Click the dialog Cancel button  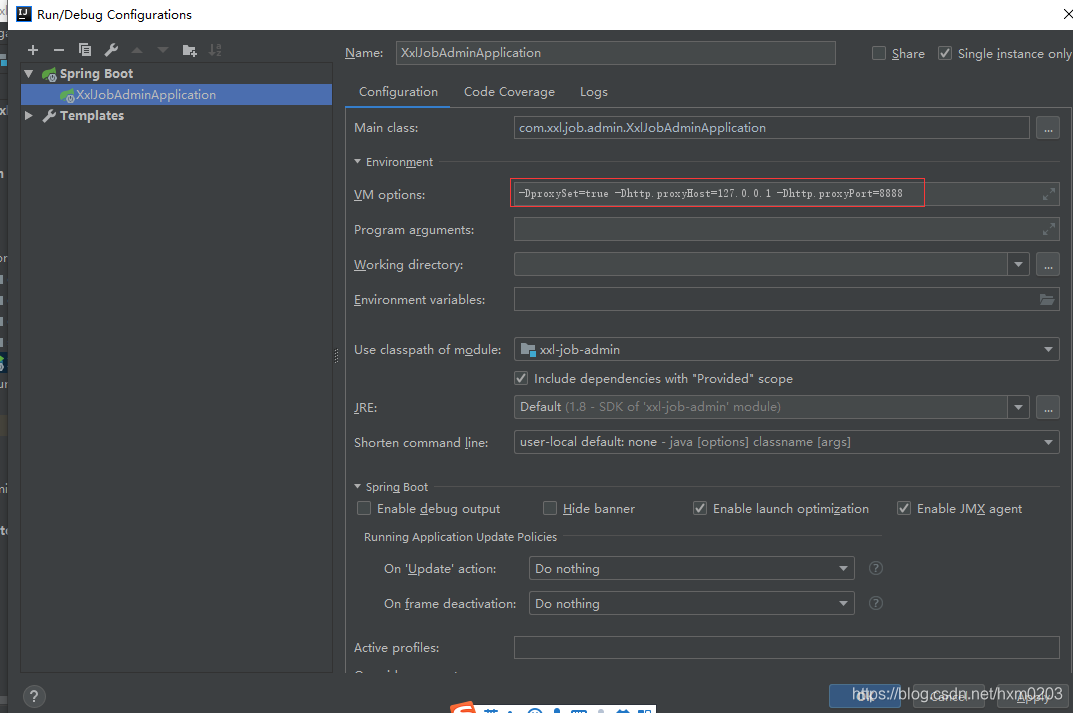point(947,696)
